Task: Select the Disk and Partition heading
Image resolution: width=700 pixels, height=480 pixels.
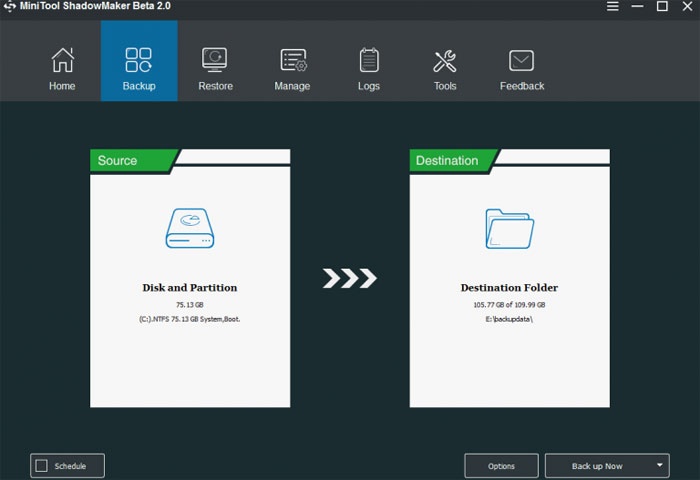Action: pos(190,288)
